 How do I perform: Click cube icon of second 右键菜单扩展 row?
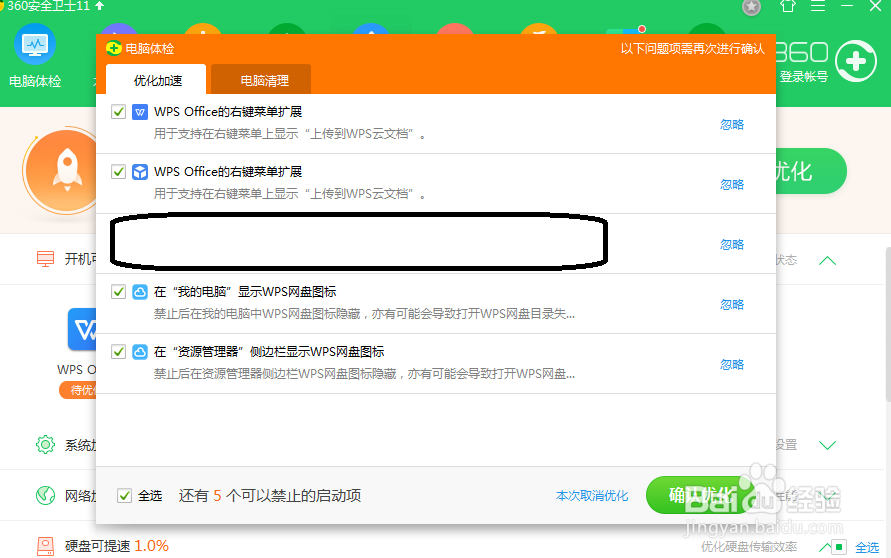140,172
